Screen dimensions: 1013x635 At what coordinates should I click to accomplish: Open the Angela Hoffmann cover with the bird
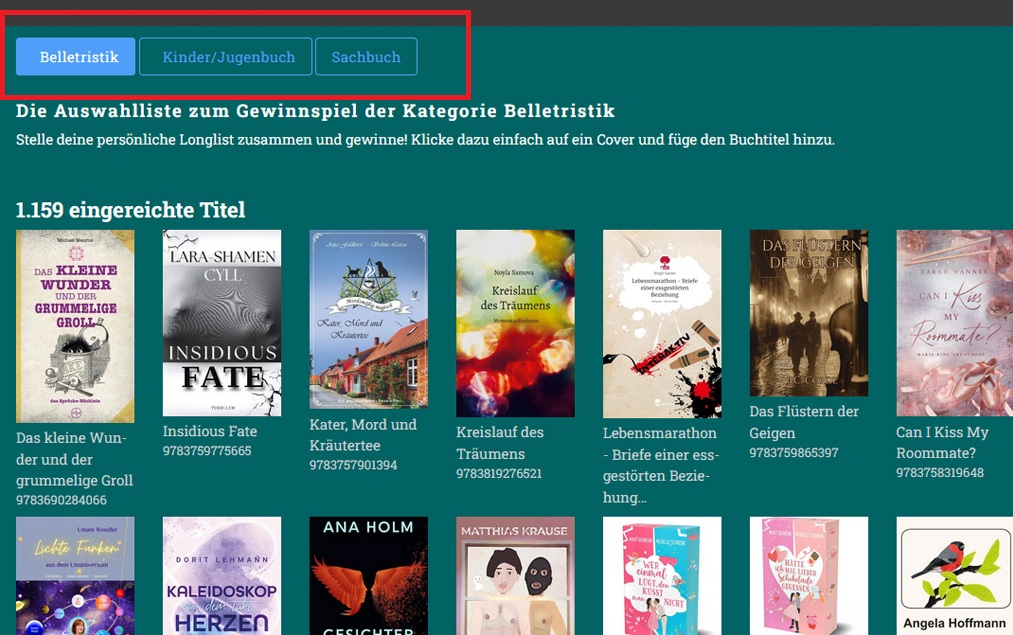pos(954,576)
